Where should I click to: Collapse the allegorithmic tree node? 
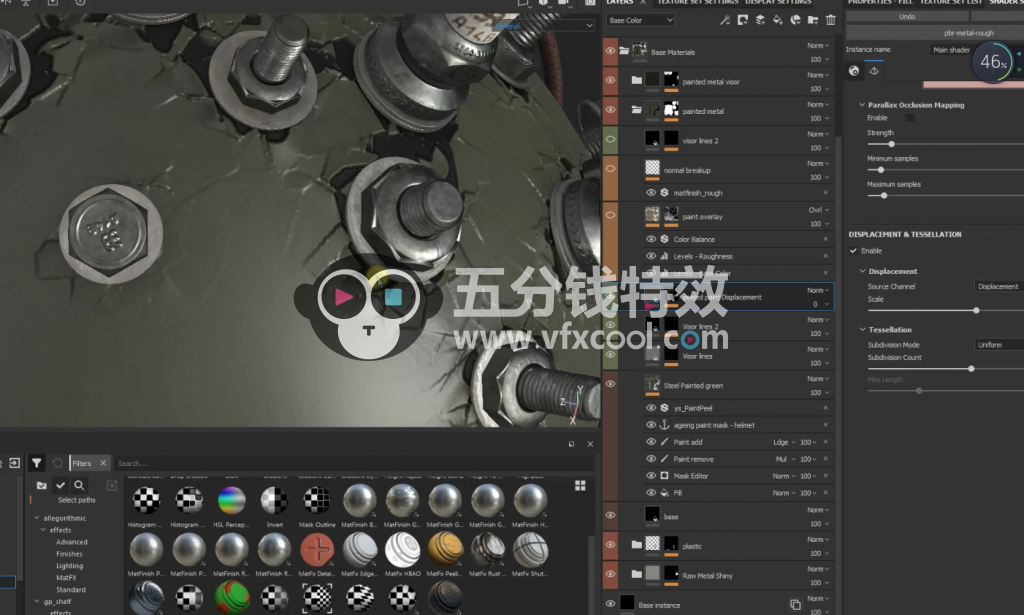pyautogui.click(x=37, y=518)
